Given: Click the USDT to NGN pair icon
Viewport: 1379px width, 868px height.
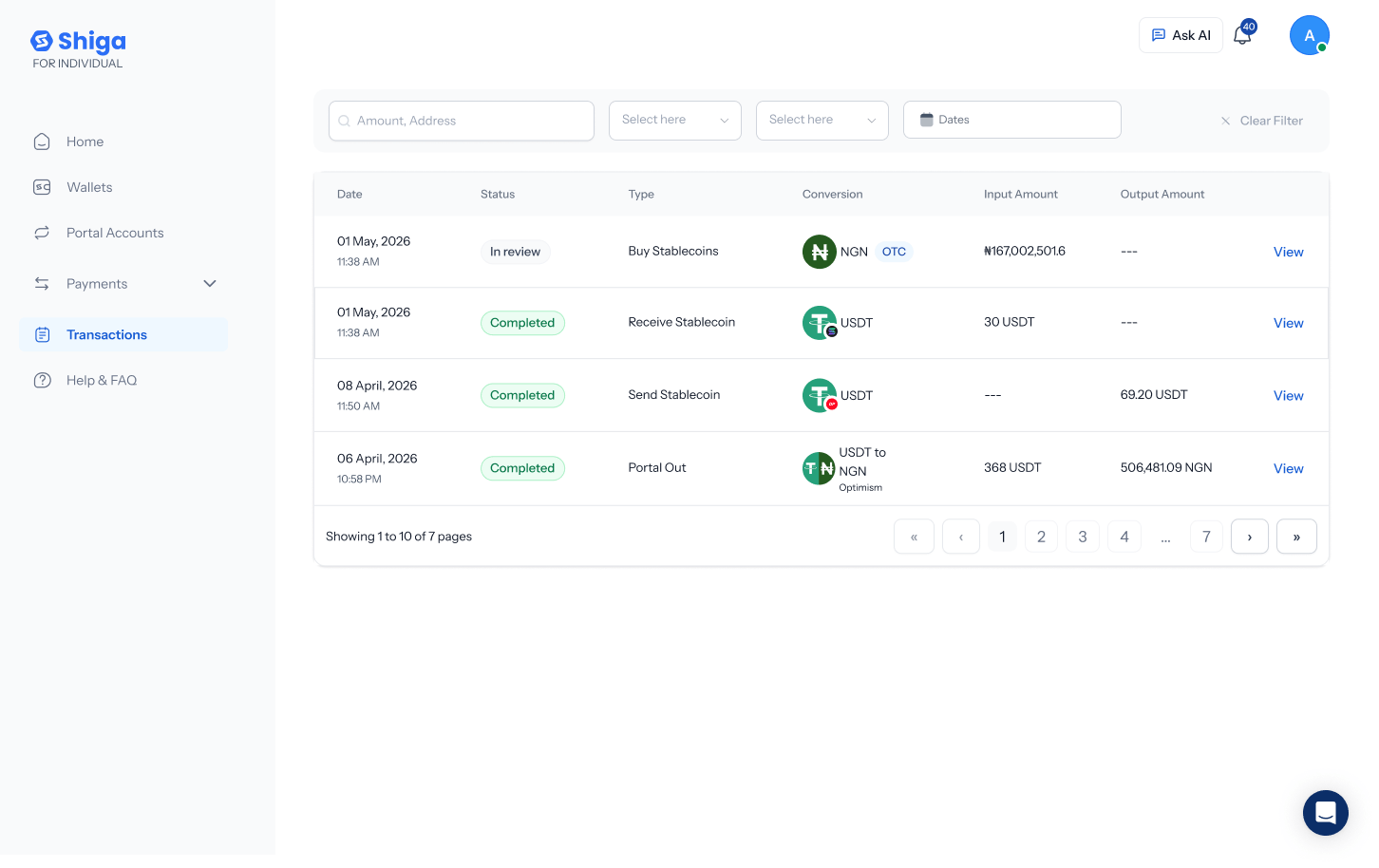Looking at the screenshot, I should [819, 468].
